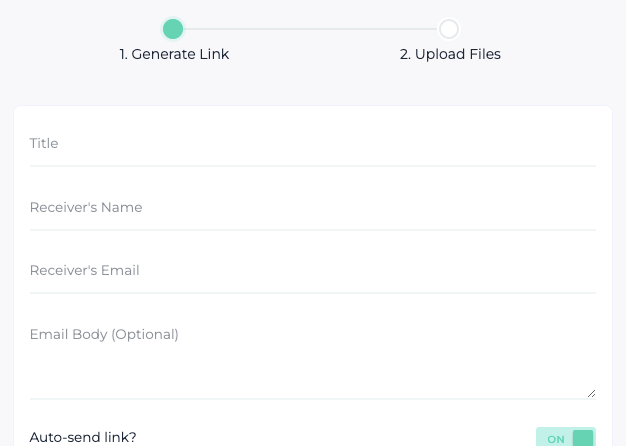626x446 pixels.
Task: Click the green step 1 circle indicator
Action: 173,29
